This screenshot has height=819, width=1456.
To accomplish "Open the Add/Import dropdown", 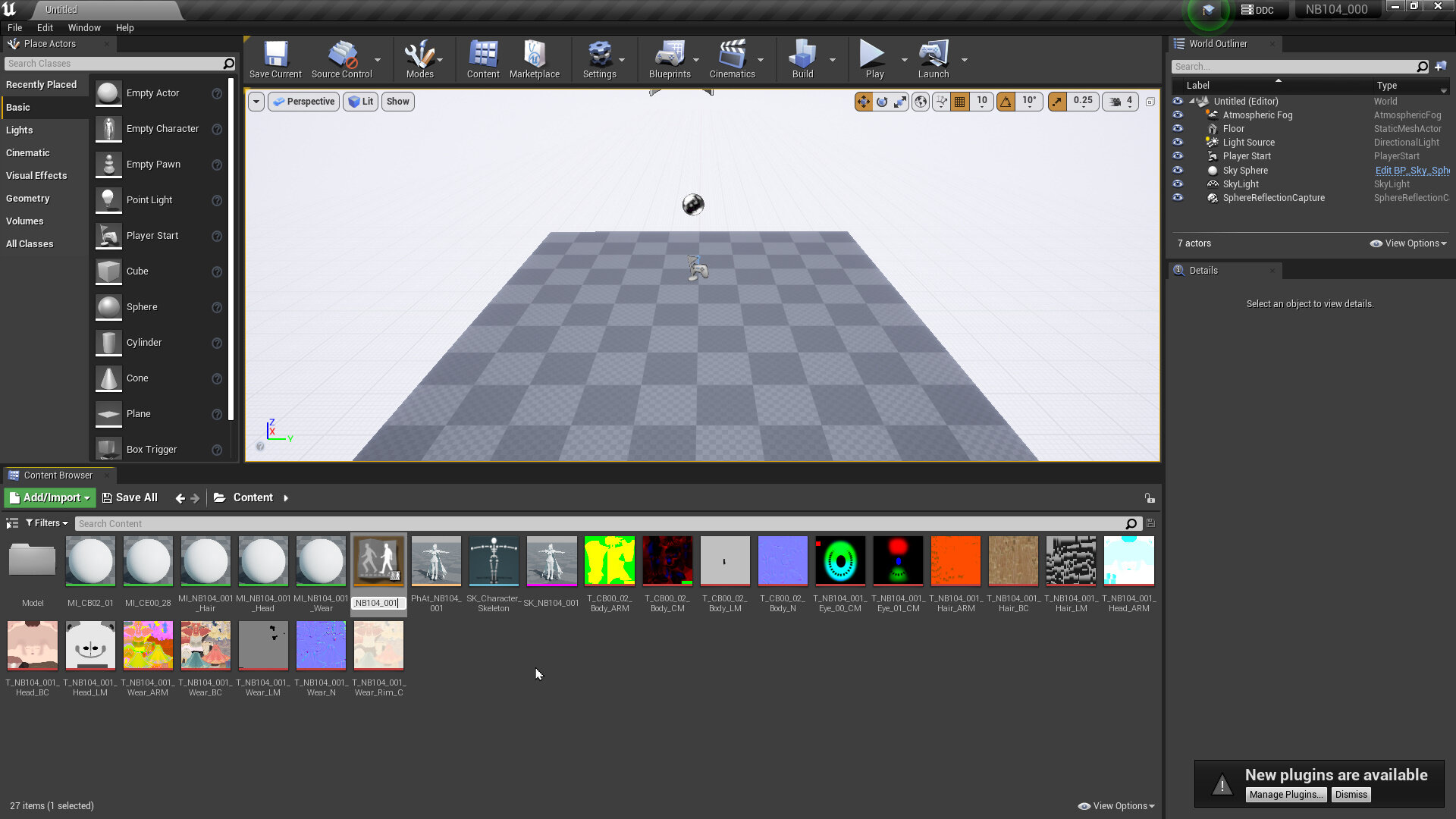I will 50,498.
